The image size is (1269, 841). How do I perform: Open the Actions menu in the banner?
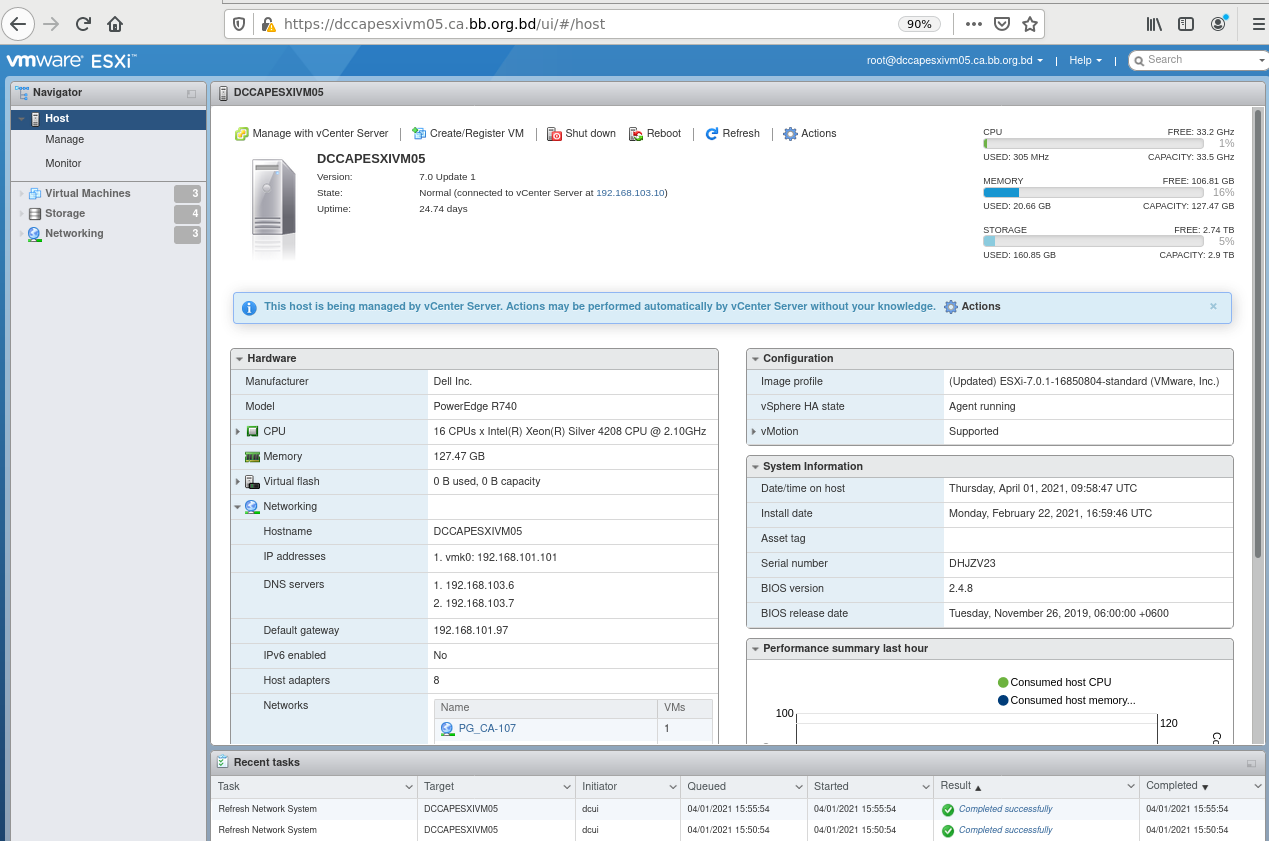972,307
